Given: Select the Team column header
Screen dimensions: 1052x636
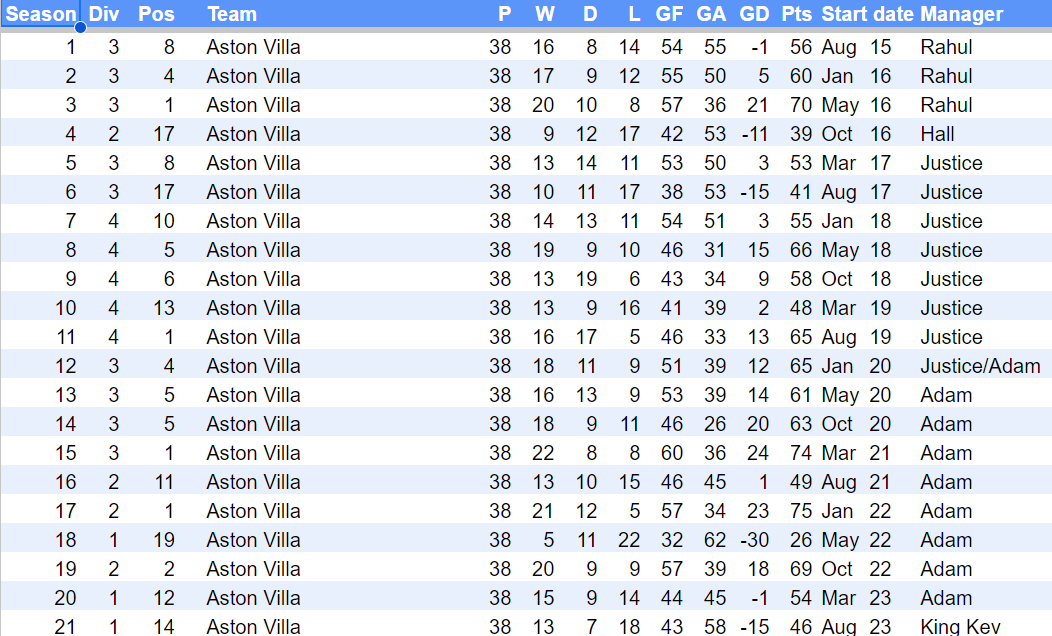Looking at the screenshot, I should [x=232, y=14].
